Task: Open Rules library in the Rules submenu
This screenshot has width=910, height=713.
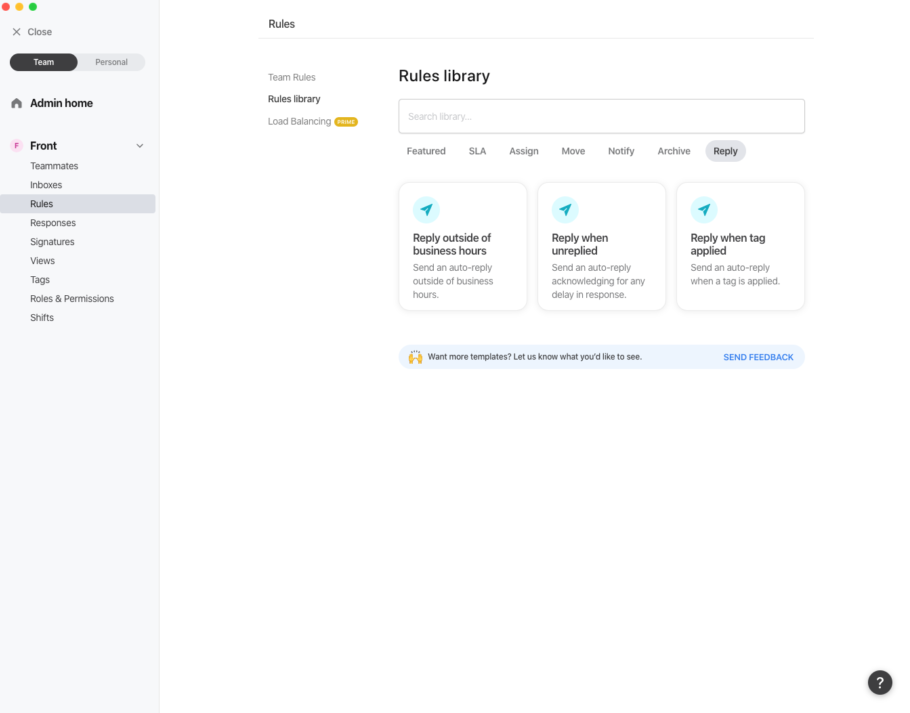Action: pyautogui.click(x=294, y=99)
